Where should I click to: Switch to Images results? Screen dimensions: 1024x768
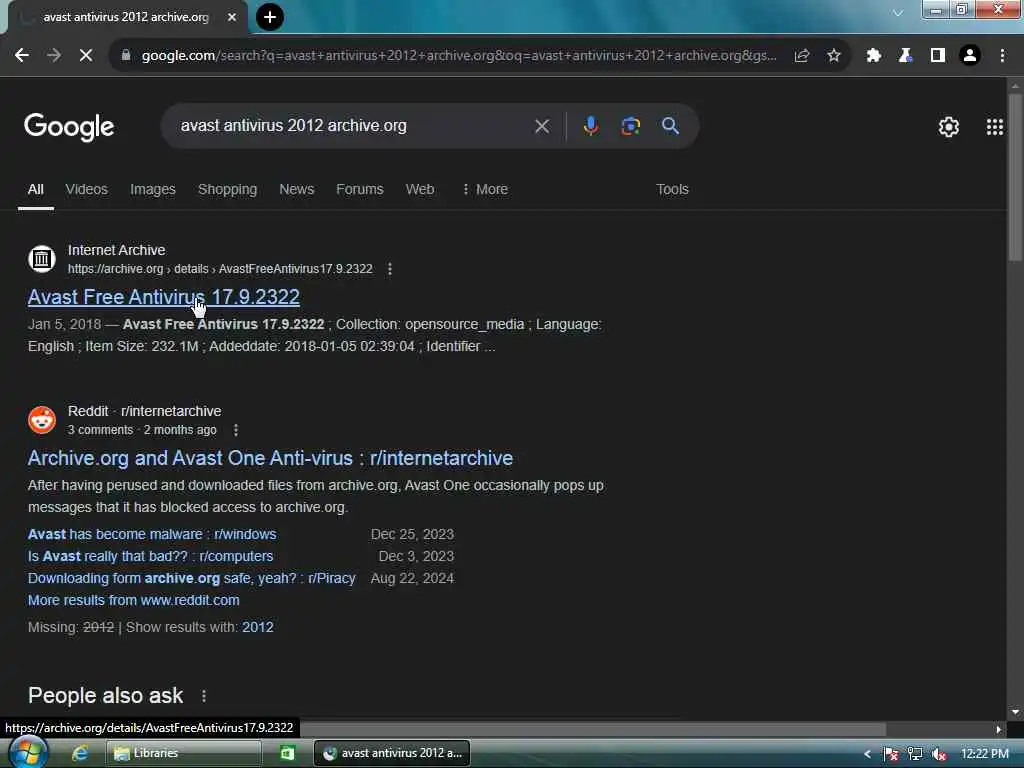point(153,189)
